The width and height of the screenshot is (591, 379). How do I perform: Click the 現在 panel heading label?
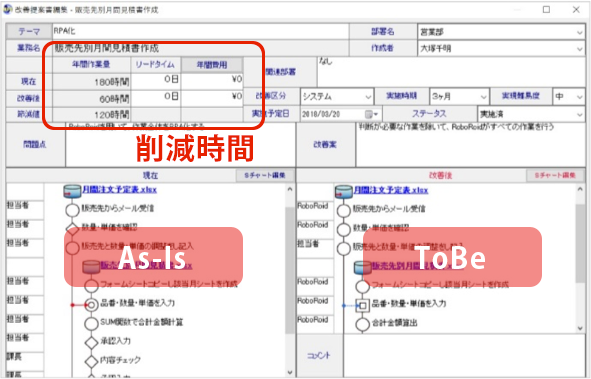(x=150, y=176)
